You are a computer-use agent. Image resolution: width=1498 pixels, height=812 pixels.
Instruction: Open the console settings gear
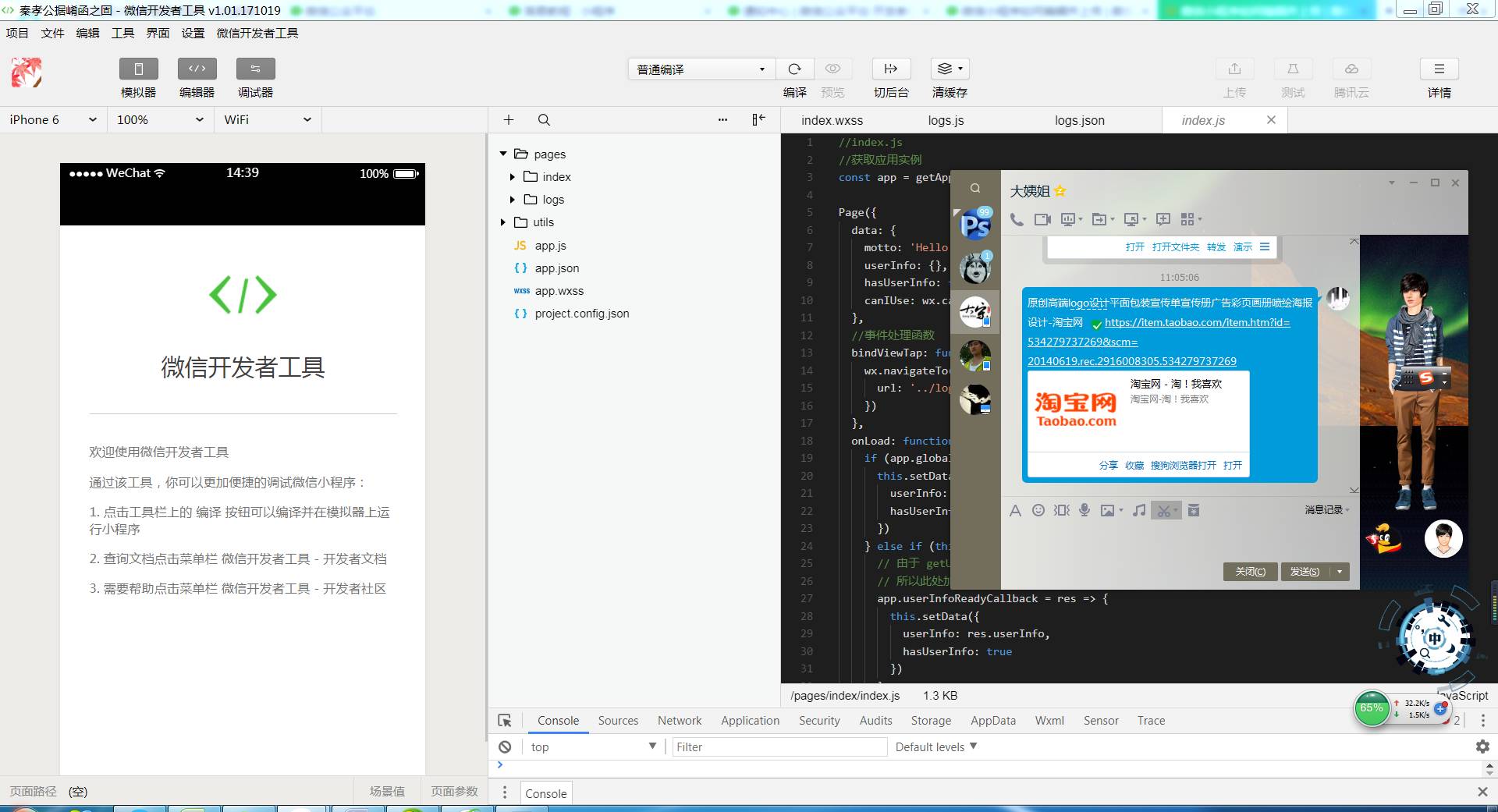(1482, 746)
